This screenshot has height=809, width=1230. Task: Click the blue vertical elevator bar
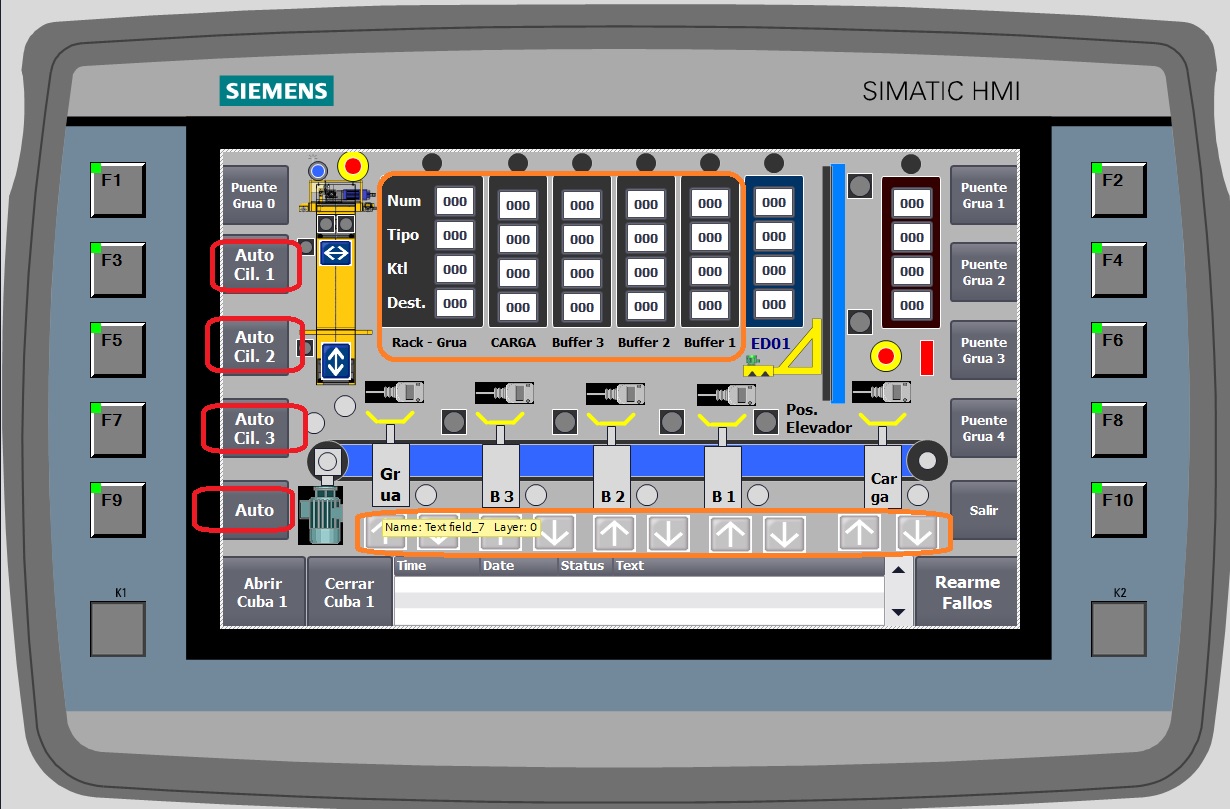(x=838, y=282)
